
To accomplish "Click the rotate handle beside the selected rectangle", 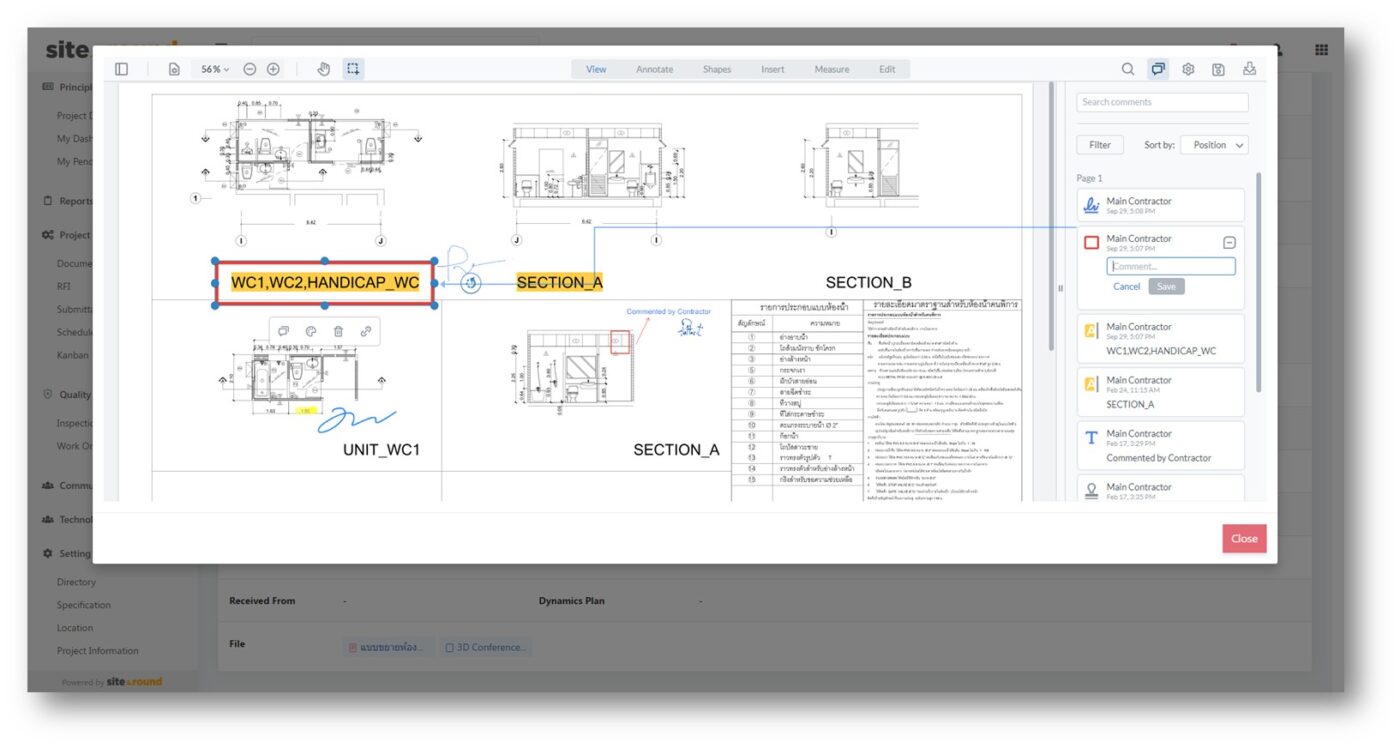I will pos(471,283).
